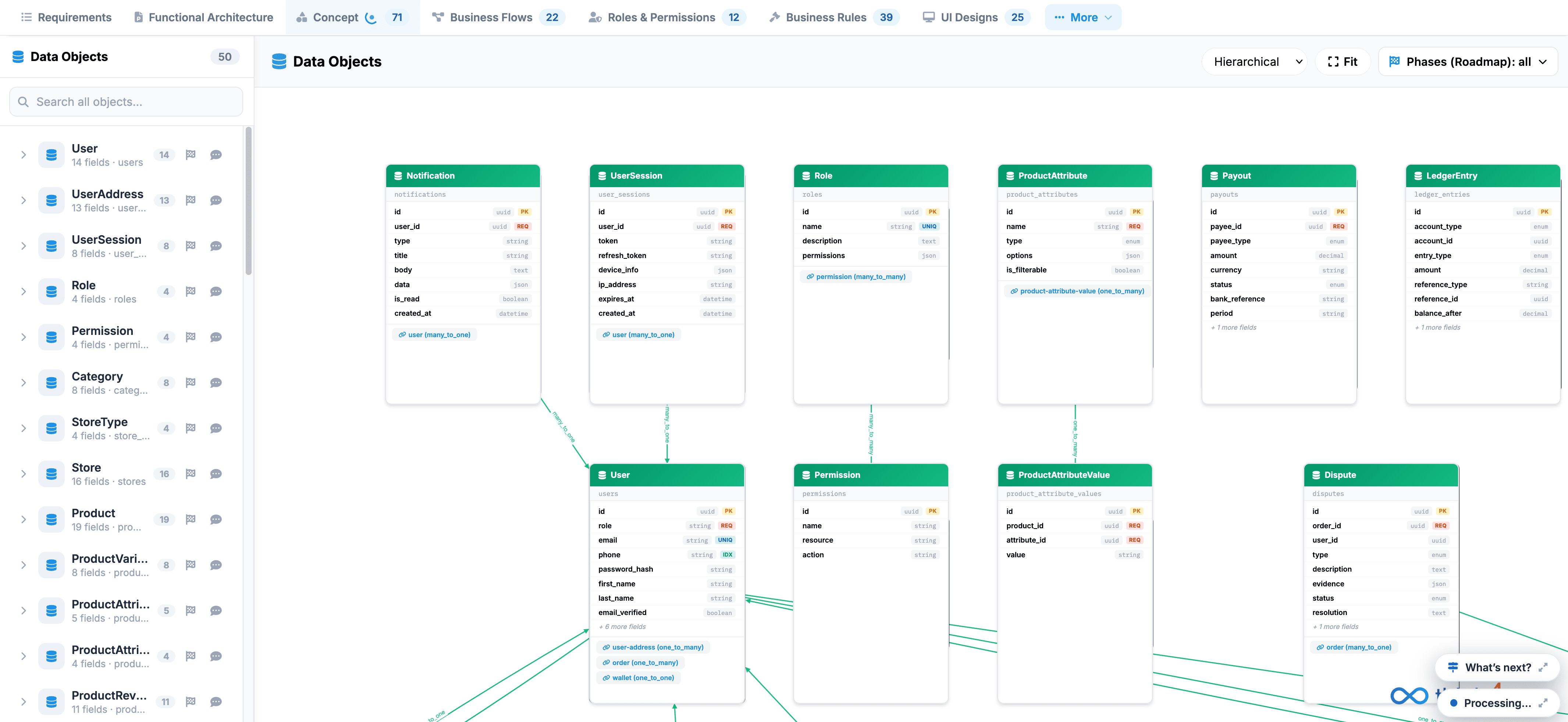Open the Business Rules tab
Screen dimensions: 1568x722
point(835,17)
